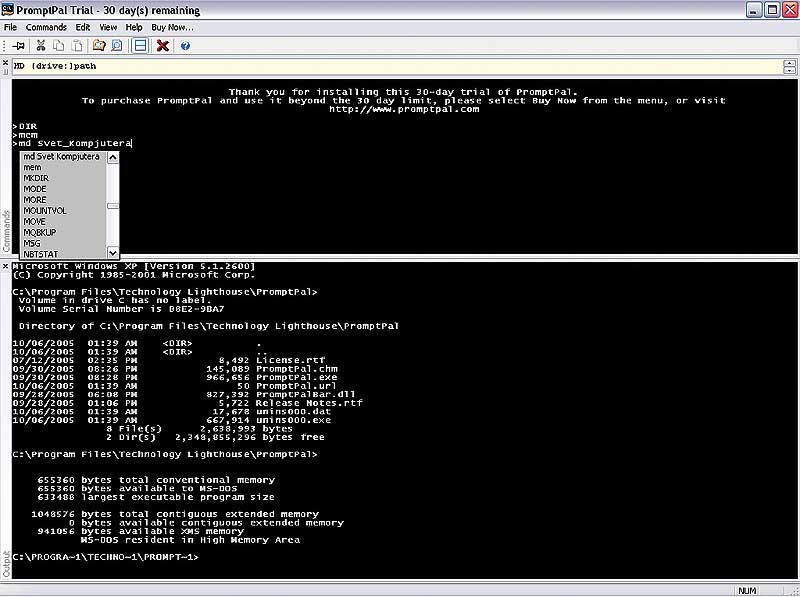
Task: Click the 'PromptPal.chm' filename in the output
Action: (296, 369)
